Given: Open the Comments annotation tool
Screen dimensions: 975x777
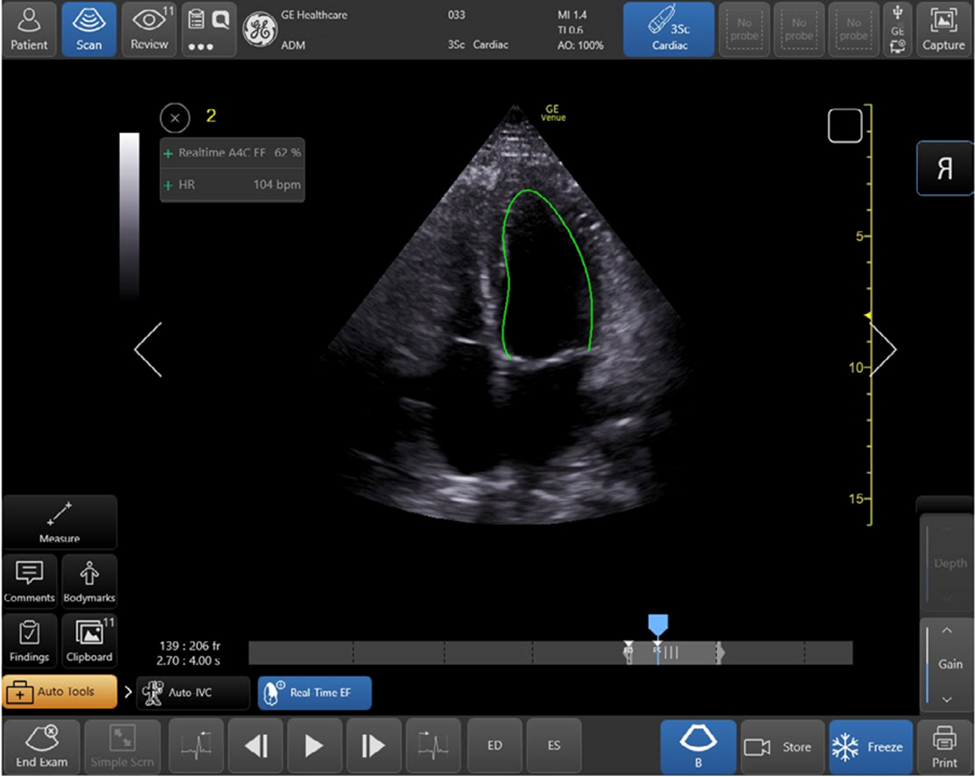Looking at the screenshot, I should 30,581.
